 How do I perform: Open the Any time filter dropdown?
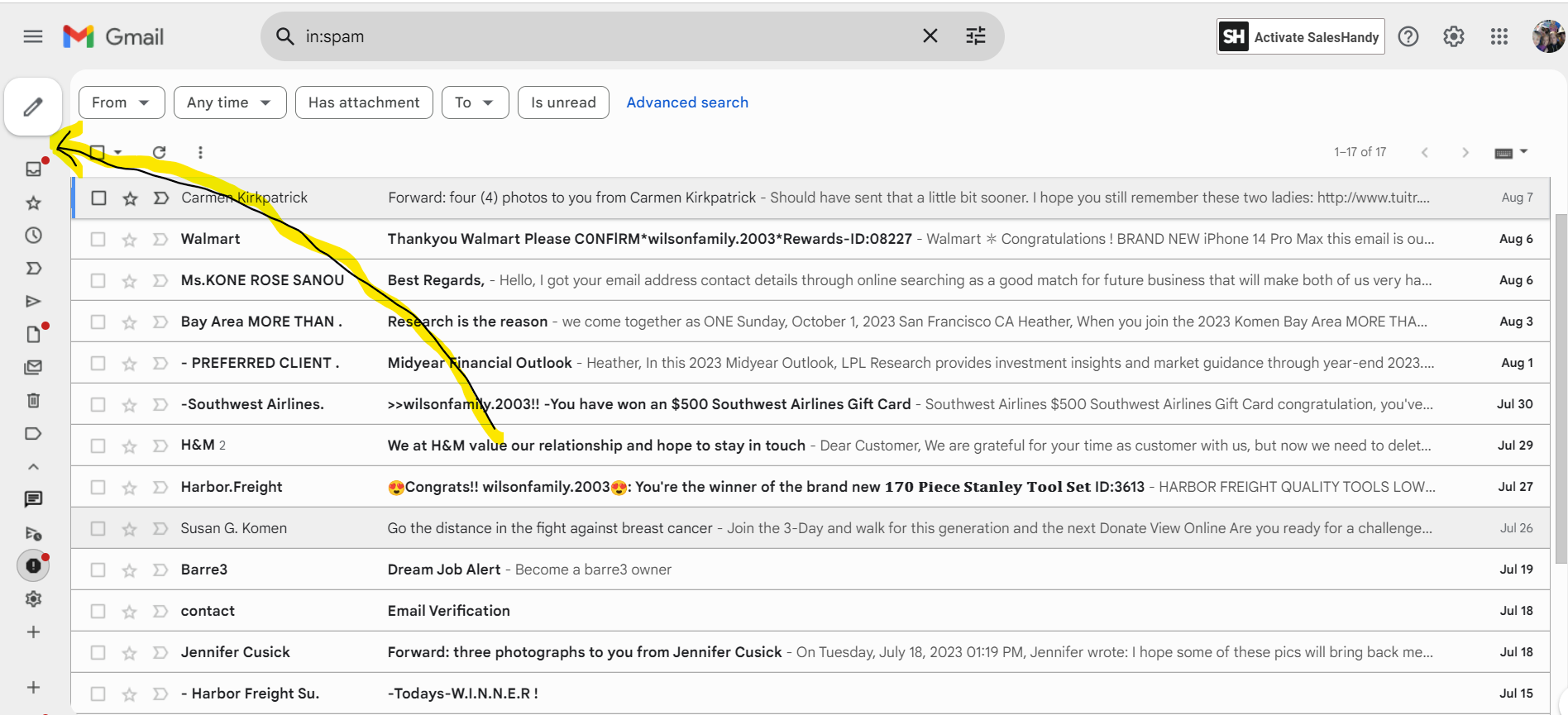click(230, 102)
